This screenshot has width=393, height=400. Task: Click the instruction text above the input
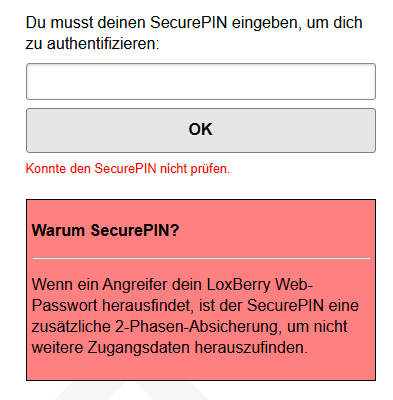pyautogui.click(x=194, y=33)
